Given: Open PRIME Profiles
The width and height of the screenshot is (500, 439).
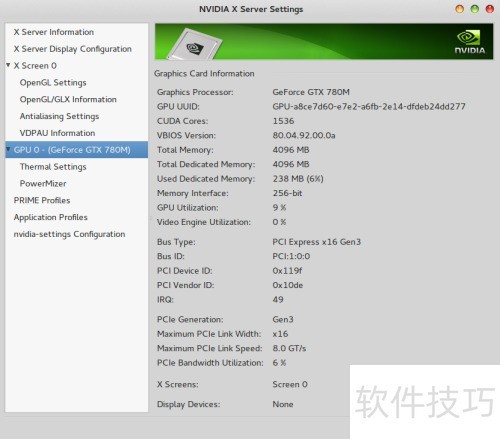Looking at the screenshot, I should (42, 200).
